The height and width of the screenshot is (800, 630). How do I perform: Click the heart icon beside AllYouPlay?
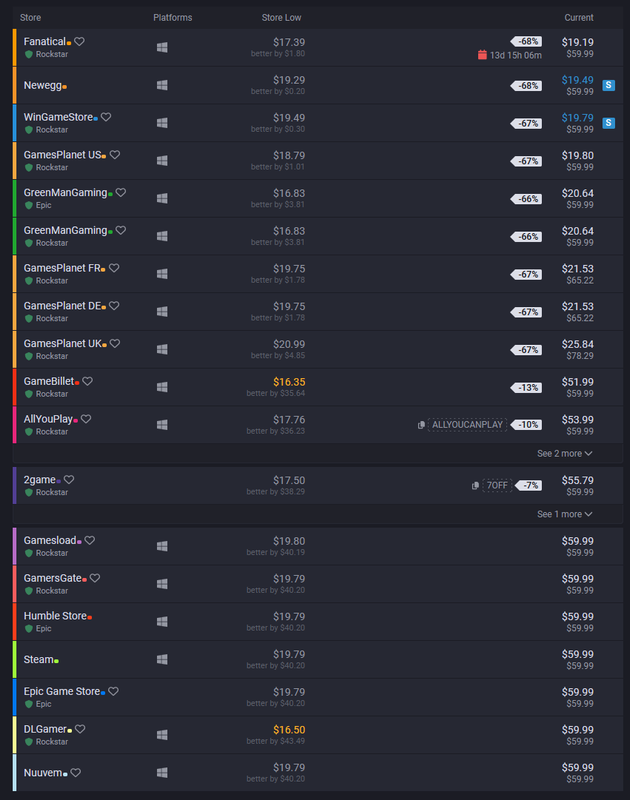[x=86, y=419]
